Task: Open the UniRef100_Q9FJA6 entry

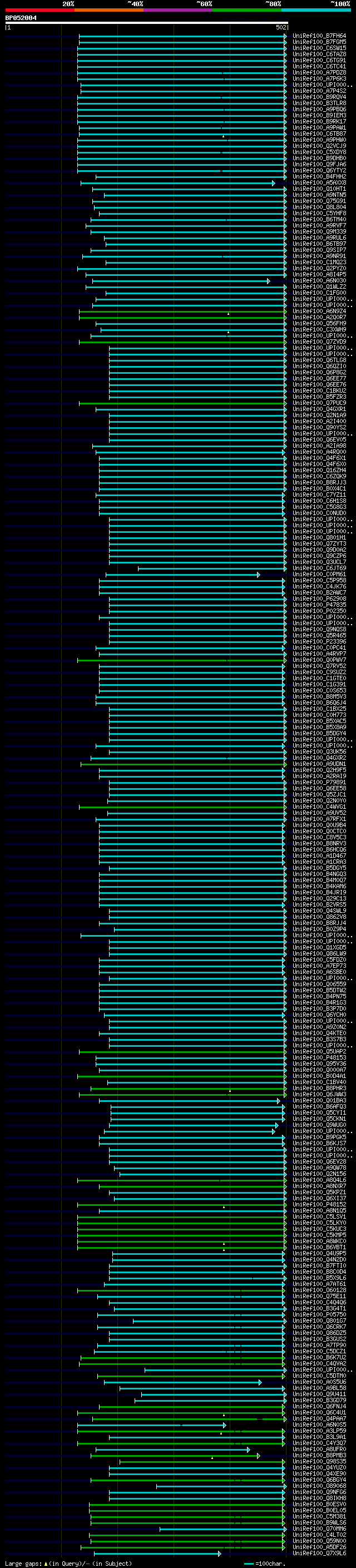Action: click(x=319, y=164)
